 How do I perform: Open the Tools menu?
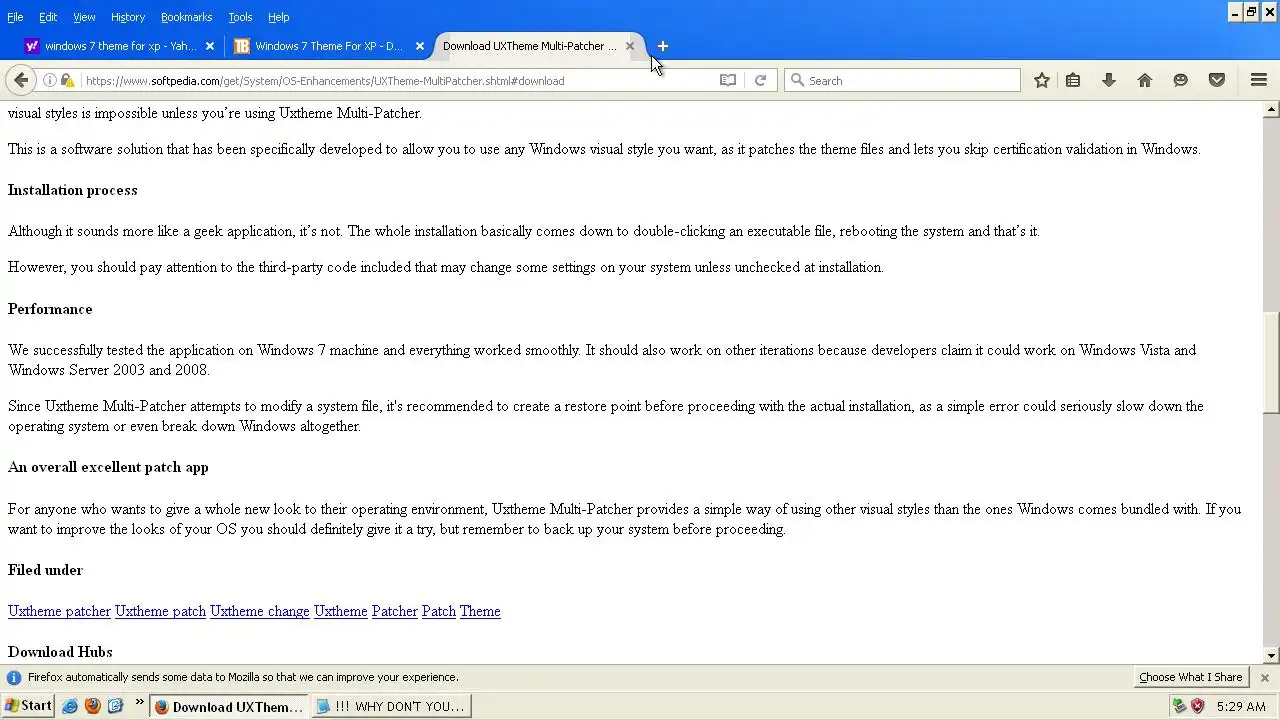pos(240,17)
